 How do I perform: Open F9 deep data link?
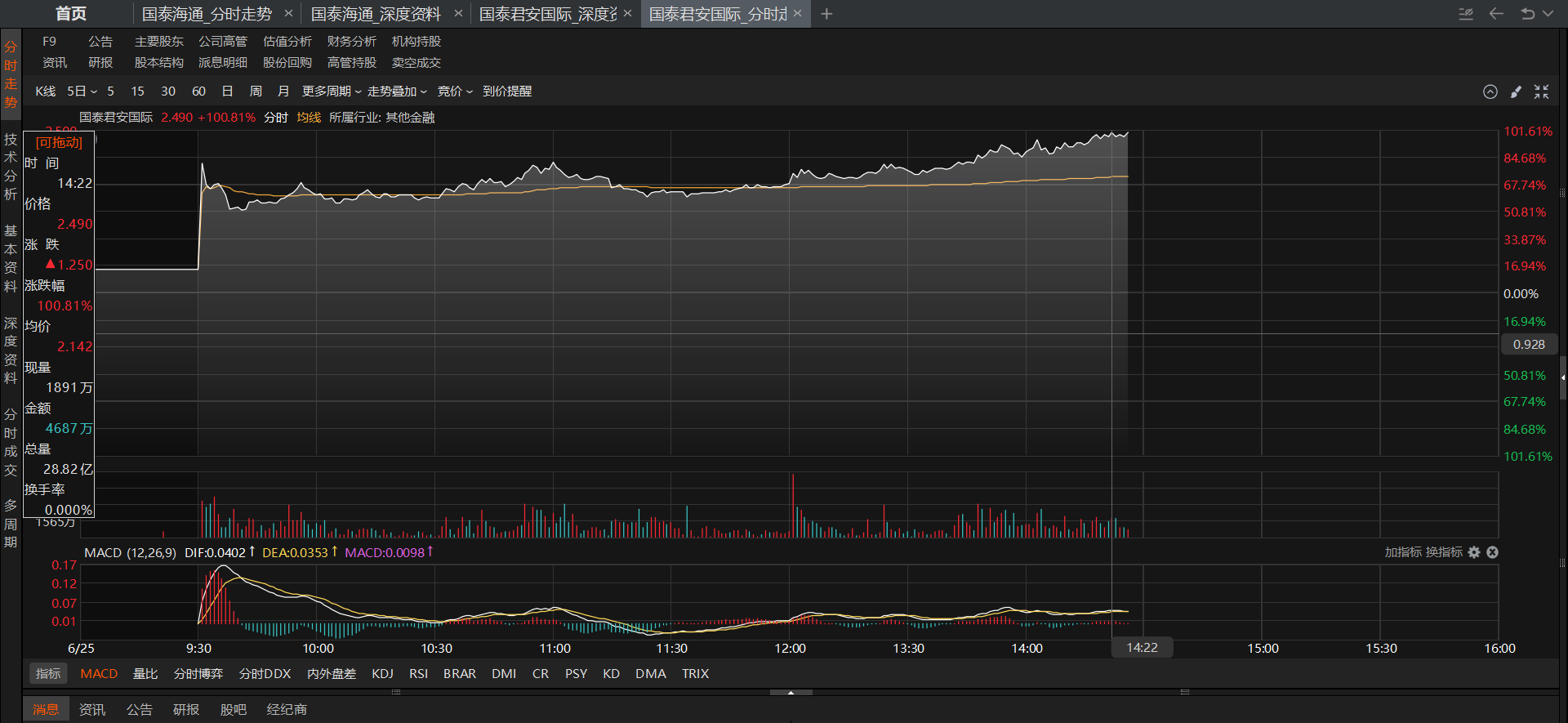(50, 42)
